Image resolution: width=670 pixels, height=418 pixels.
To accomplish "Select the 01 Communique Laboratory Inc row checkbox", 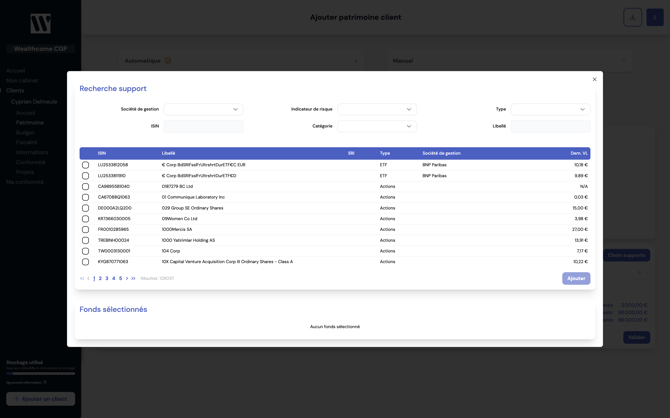I will [85, 197].
